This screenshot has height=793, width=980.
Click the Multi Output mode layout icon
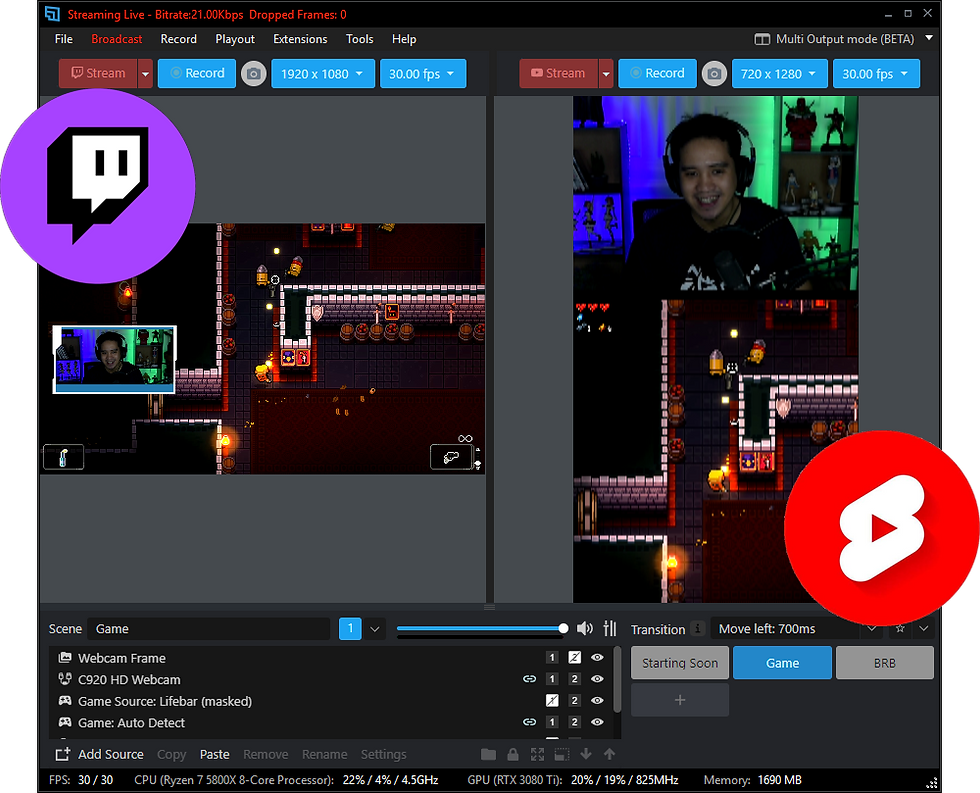point(762,39)
